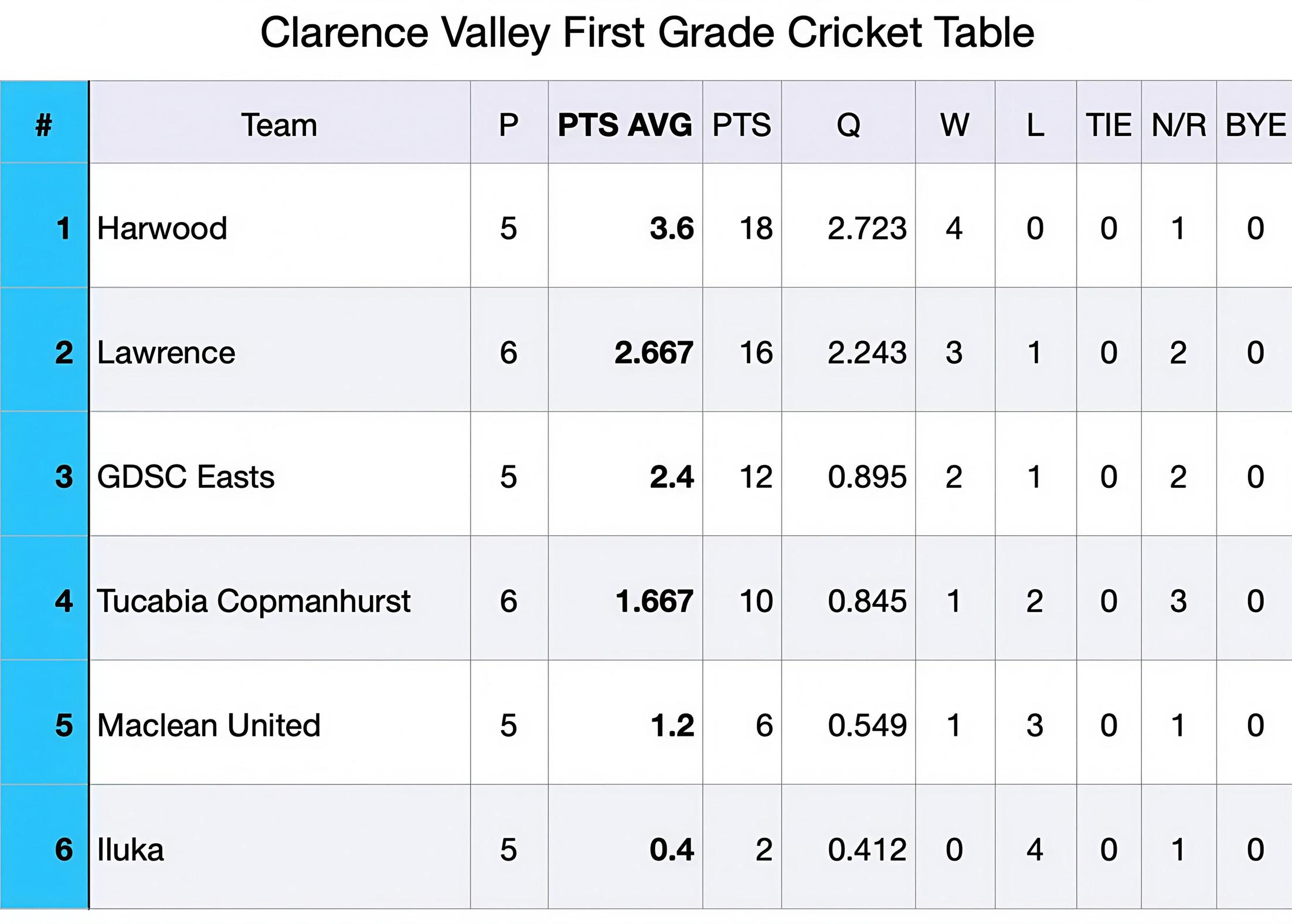This screenshot has width=1292, height=924.
Task: Click the Clarence Valley table title
Action: pyautogui.click(x=647, y=32)
